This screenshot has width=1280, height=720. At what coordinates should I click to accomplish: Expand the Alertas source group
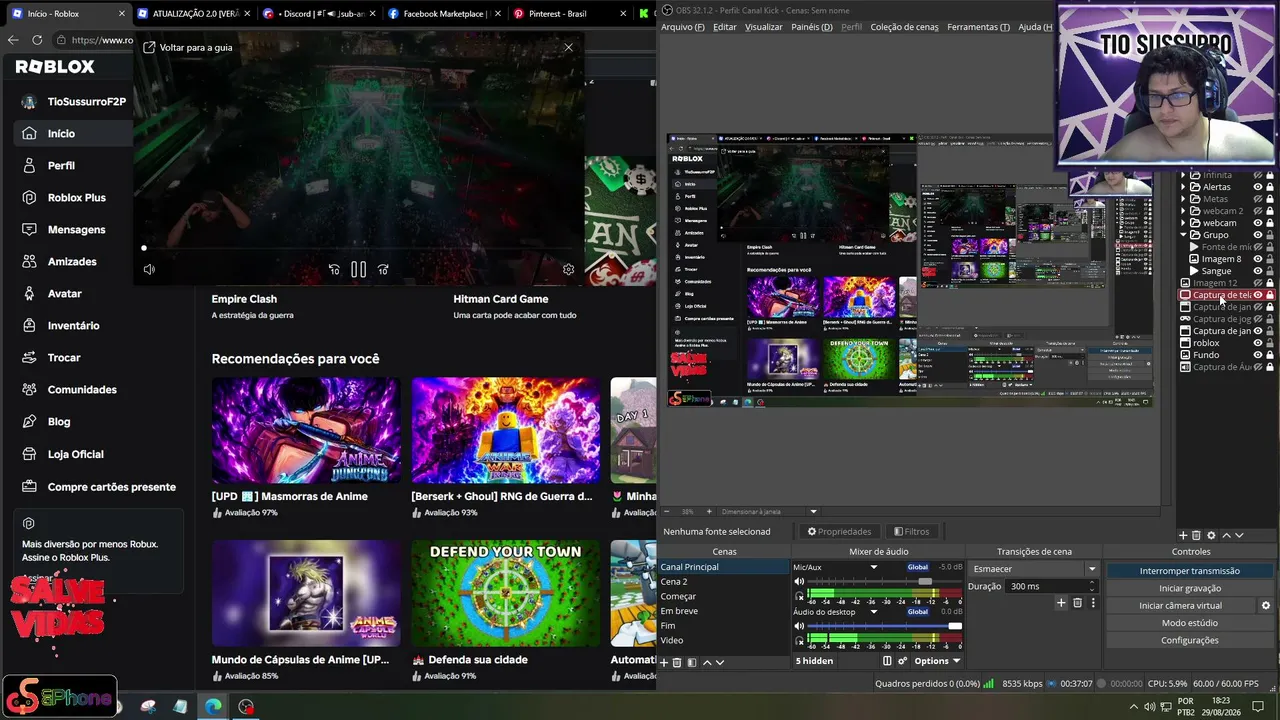click(1184, 187)
